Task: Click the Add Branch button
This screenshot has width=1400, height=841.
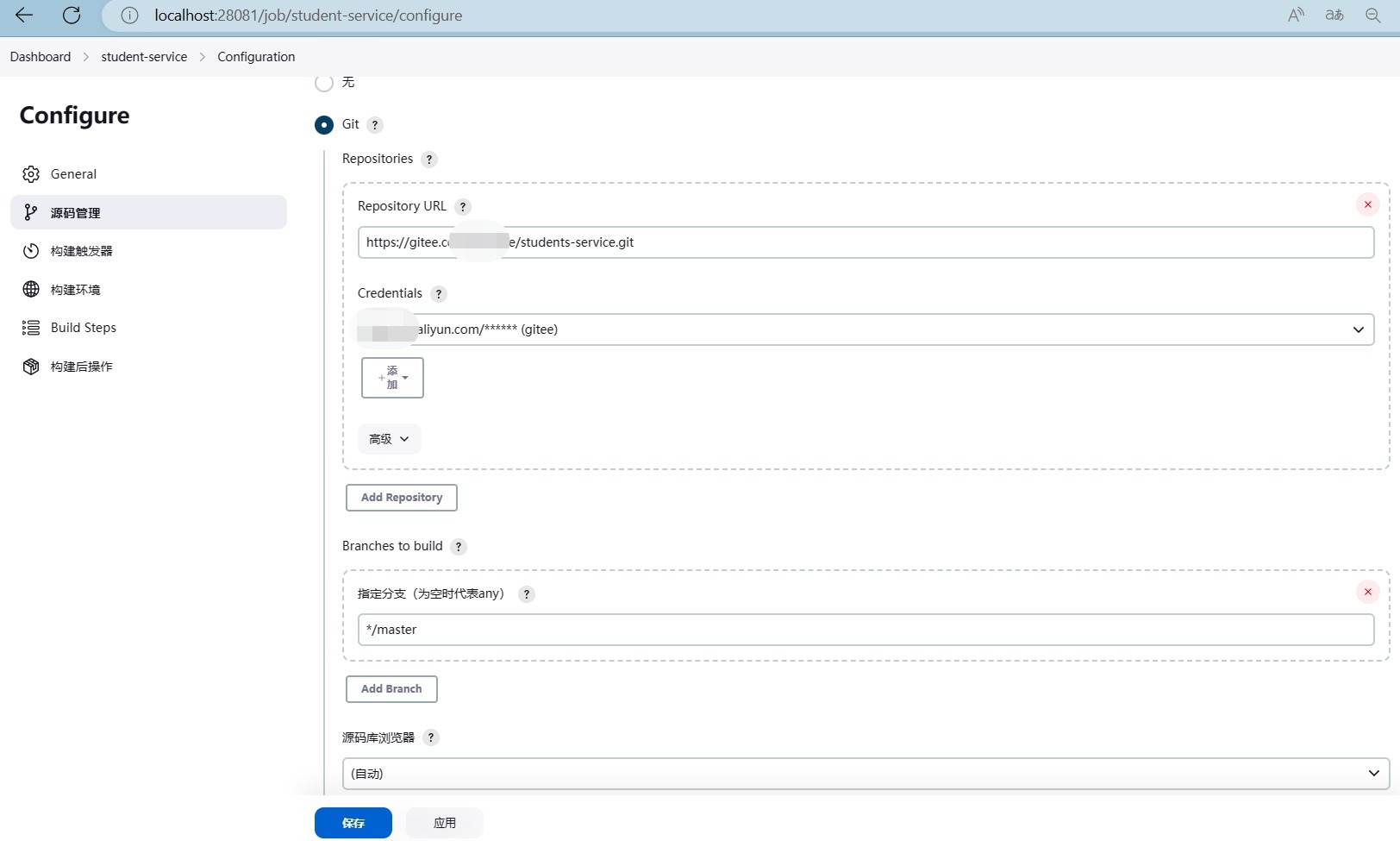Action: pyautogui.click(x=391, y=688)
